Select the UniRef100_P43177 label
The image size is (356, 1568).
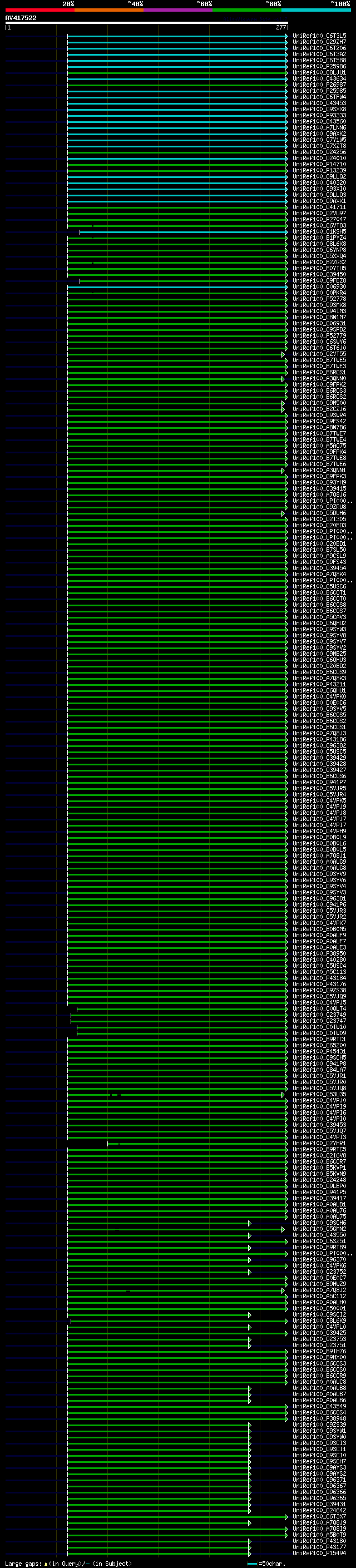319,1547
